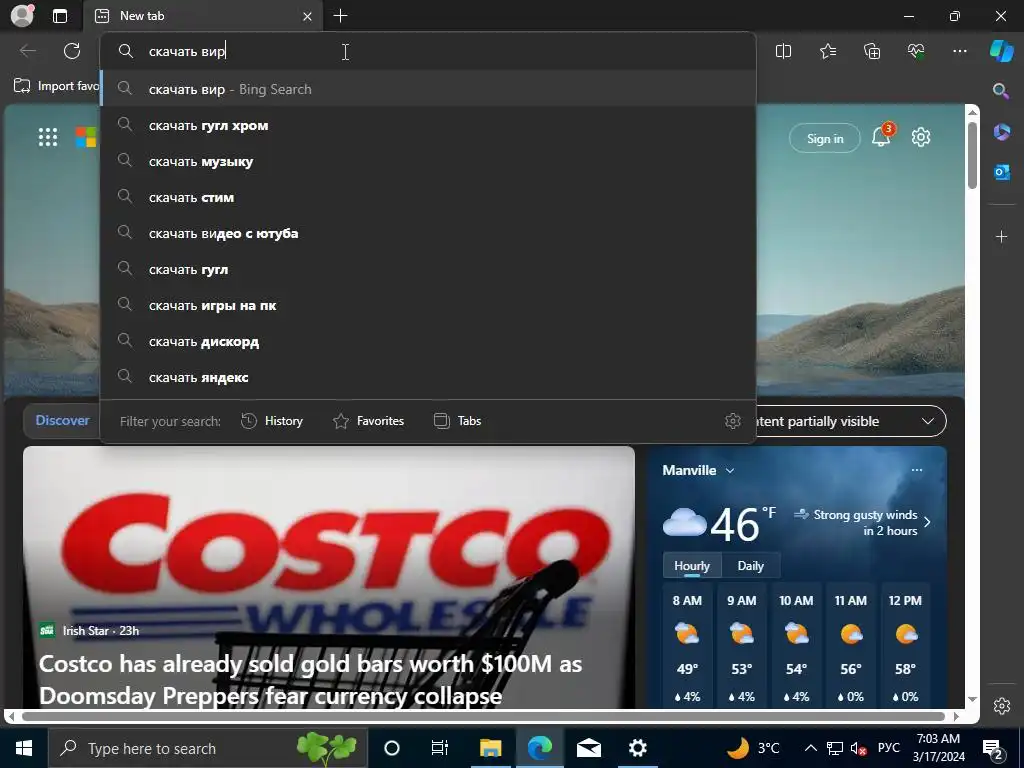
Task: Open the Windows Start menu
Action: tap(24, 748)
